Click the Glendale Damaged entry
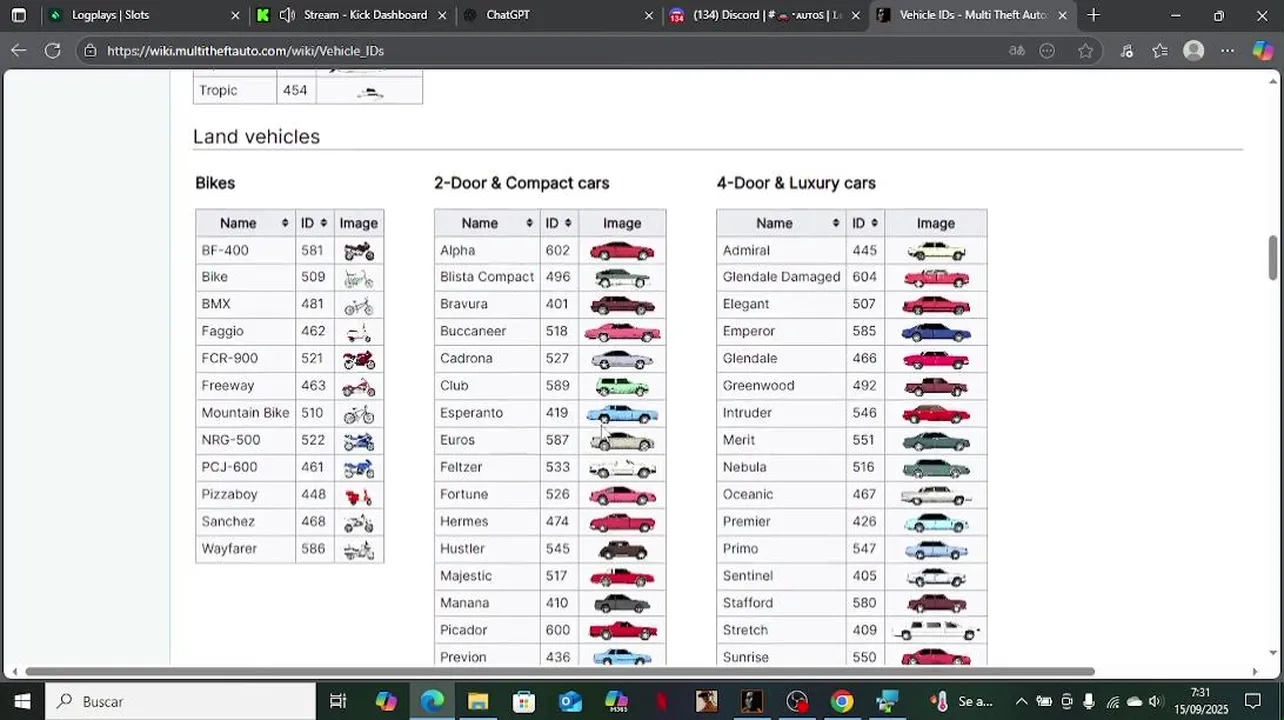Viewport: 1284px width, 720px height. click(781, 277)
